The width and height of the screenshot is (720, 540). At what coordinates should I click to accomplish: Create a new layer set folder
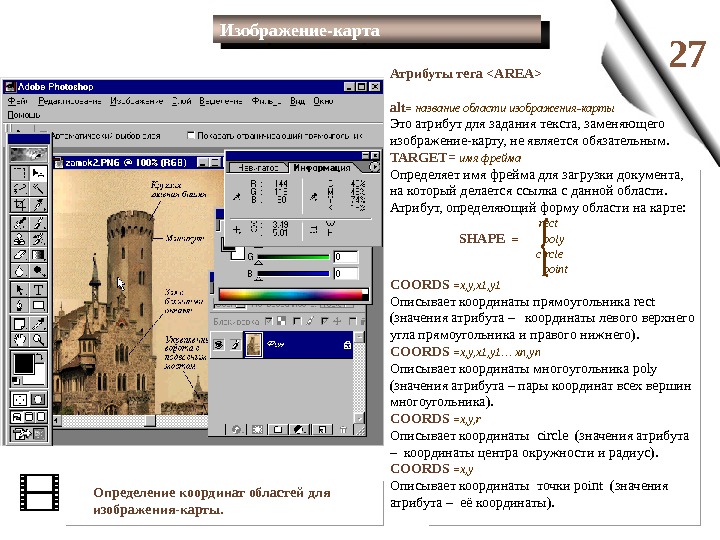(x=278, y=429)
